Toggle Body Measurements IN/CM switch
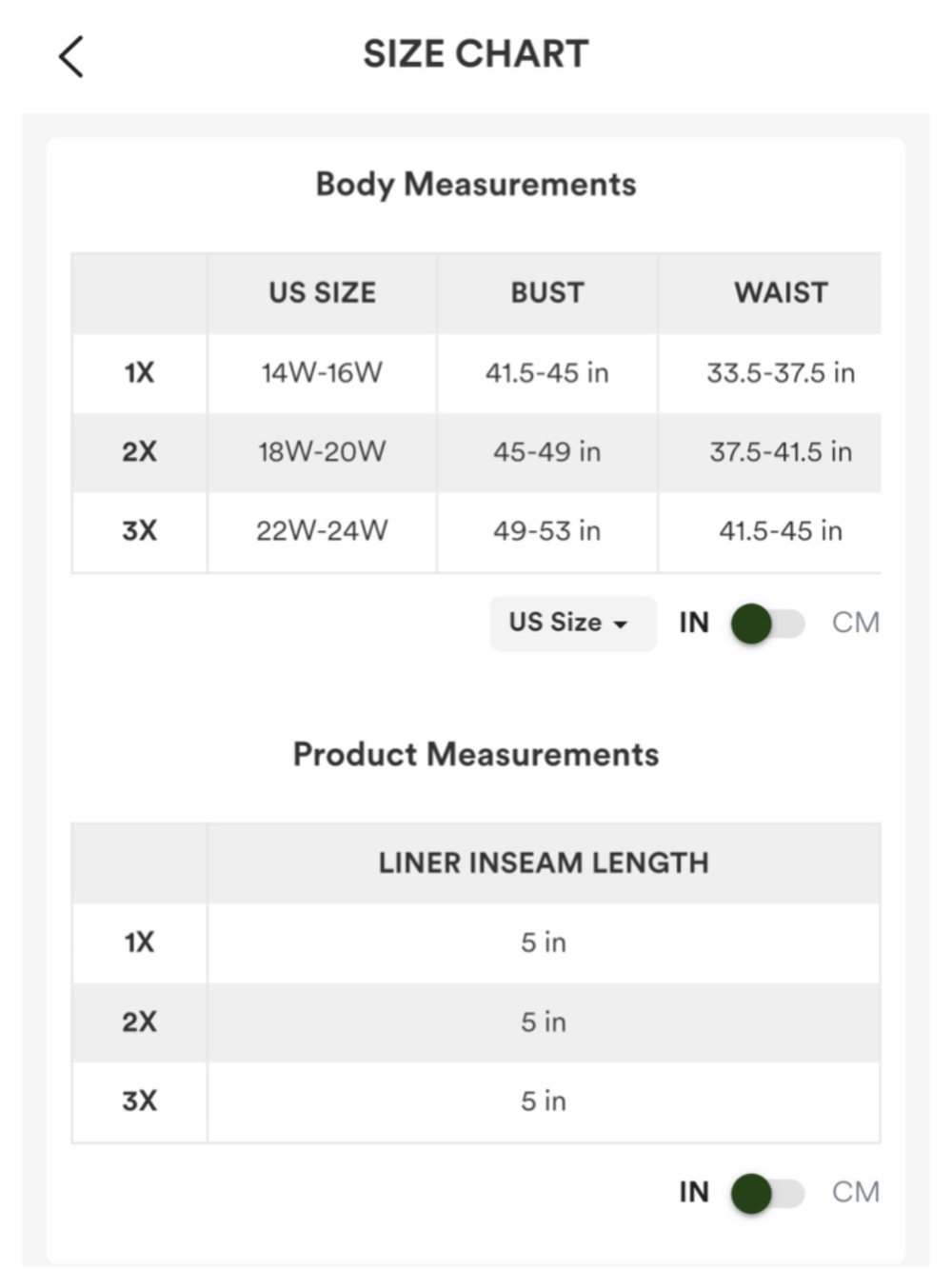 tap(768, 624)
